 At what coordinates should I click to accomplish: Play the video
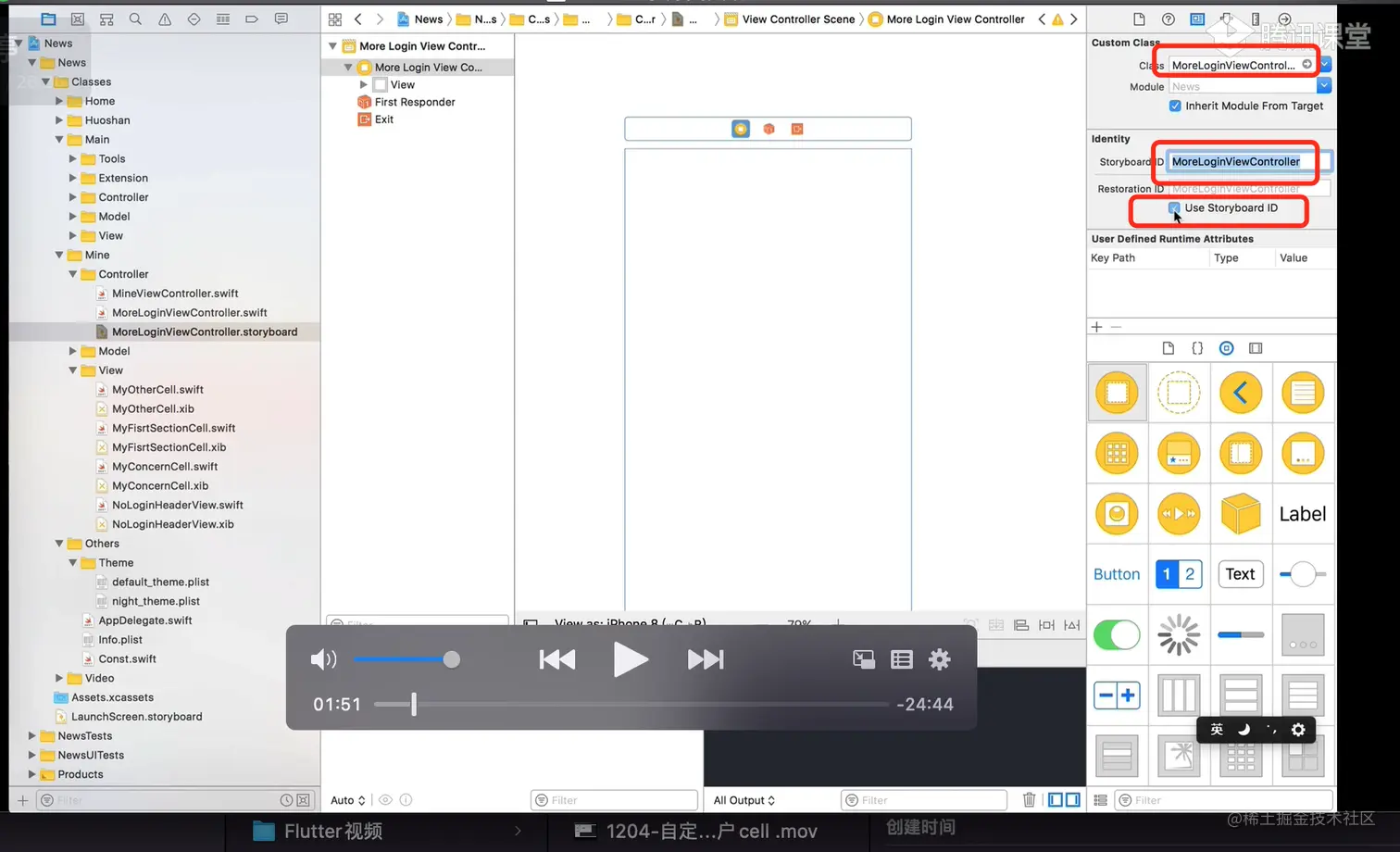click(631, 659)
